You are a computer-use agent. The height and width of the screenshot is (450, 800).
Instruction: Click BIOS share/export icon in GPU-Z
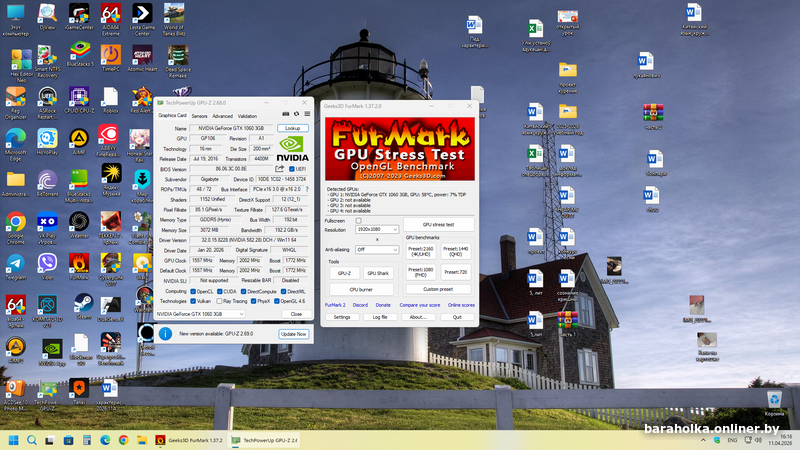(x=280, y=169)
